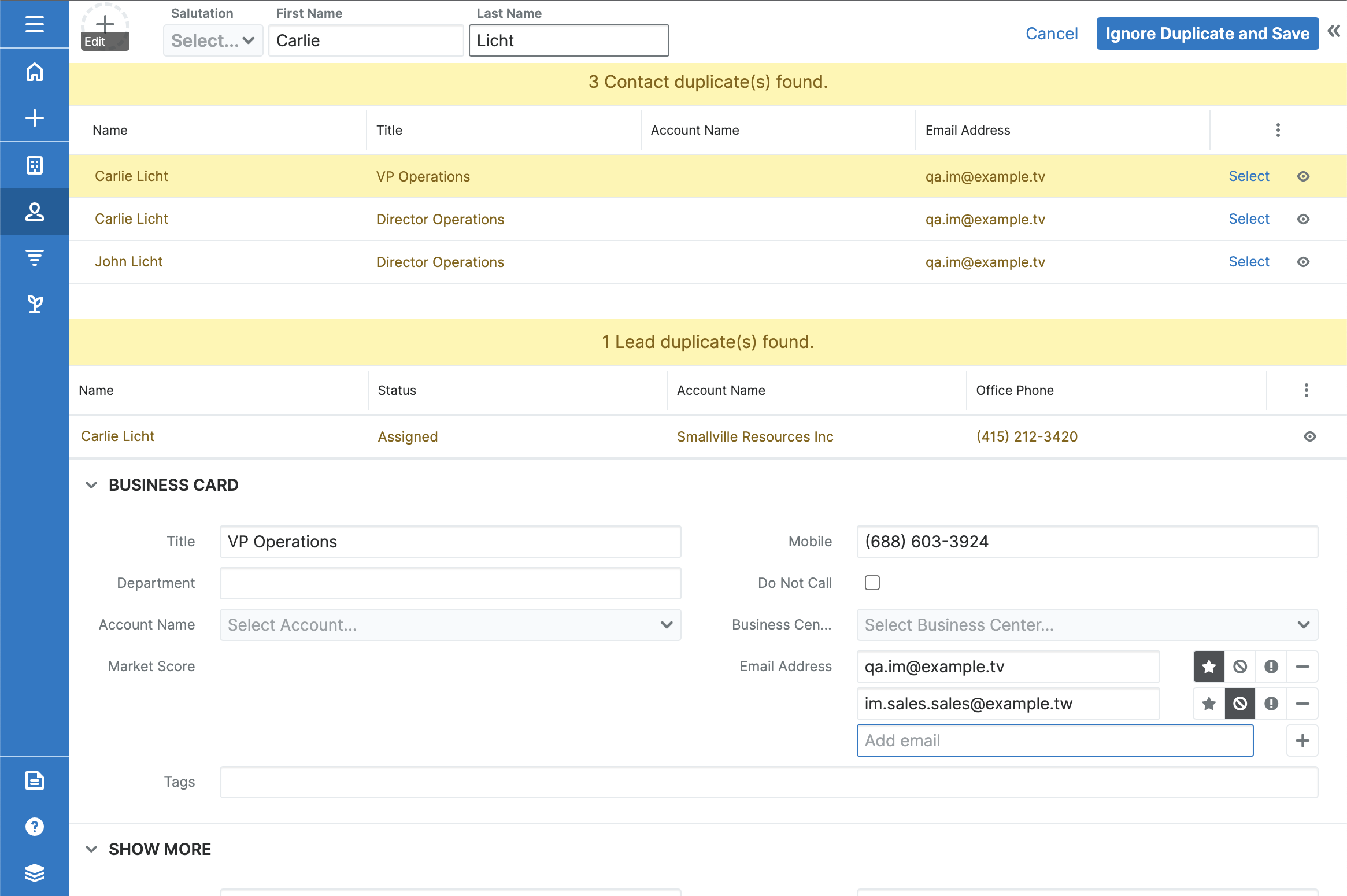This screenshot has width=1347, height=896.
Task: Collapse the BUSINESS CARD section
Action: tap(91, 484)
